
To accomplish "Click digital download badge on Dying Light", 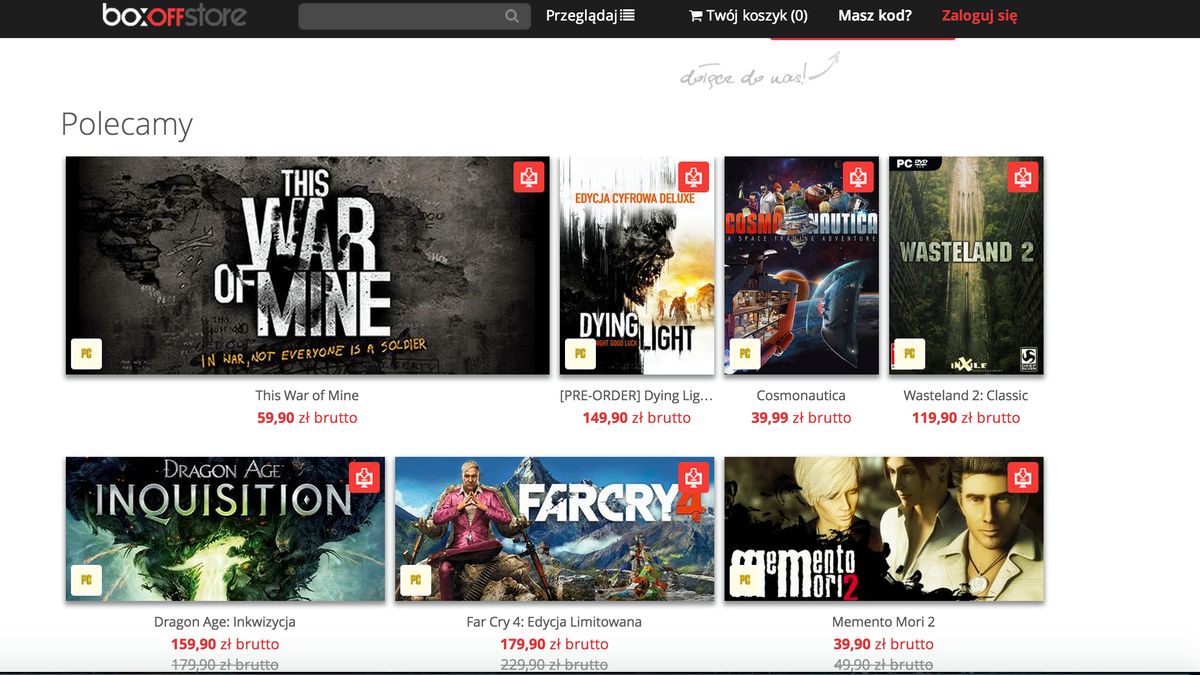I will click(x=693, y=177).
